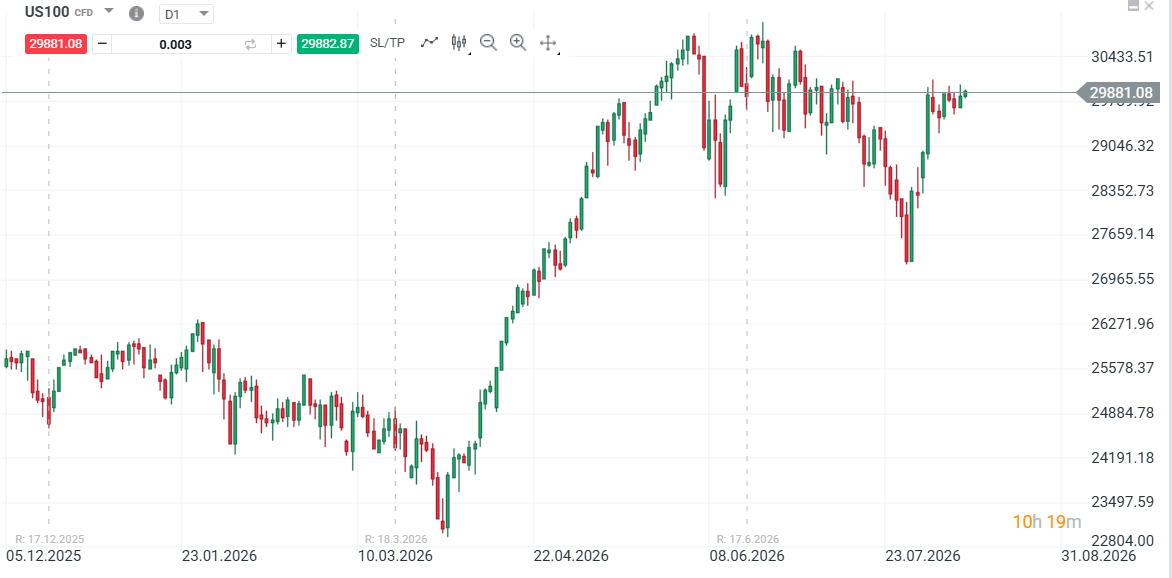
Task: Click the 08.06.2026 date label
Action: (747, 556)
